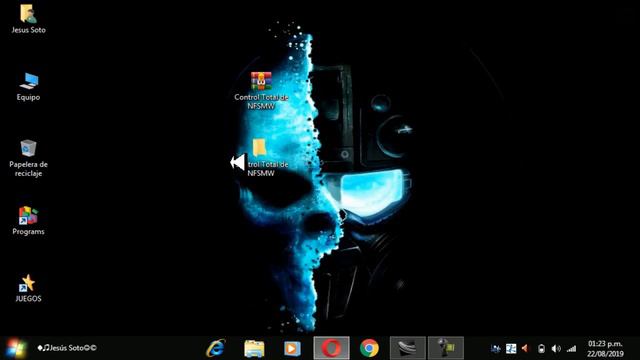The image size is (640, 360).
Task: Open the Programs shortcut on desktop
Action: click(28, 220)
